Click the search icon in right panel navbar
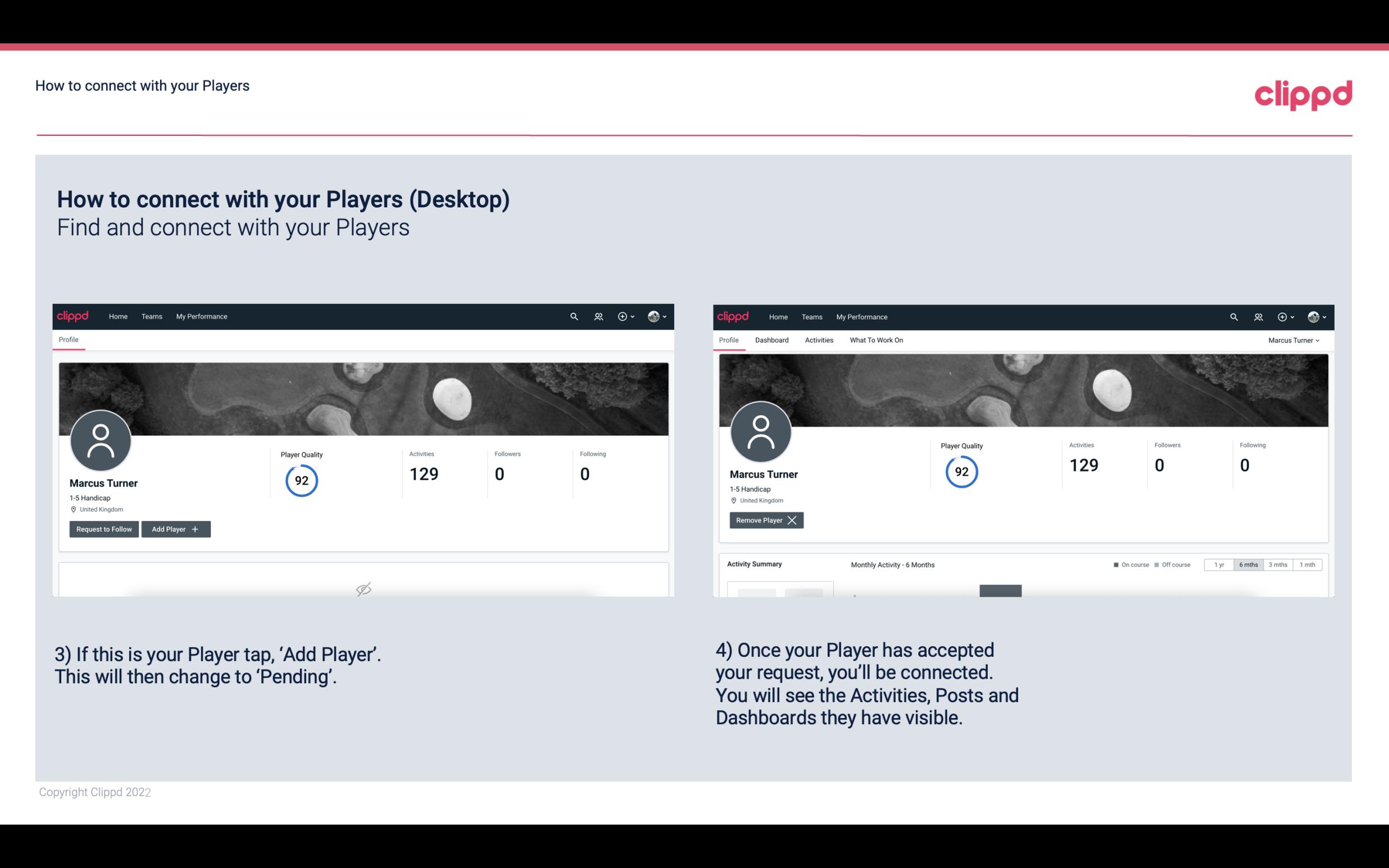 (1234, 317)
